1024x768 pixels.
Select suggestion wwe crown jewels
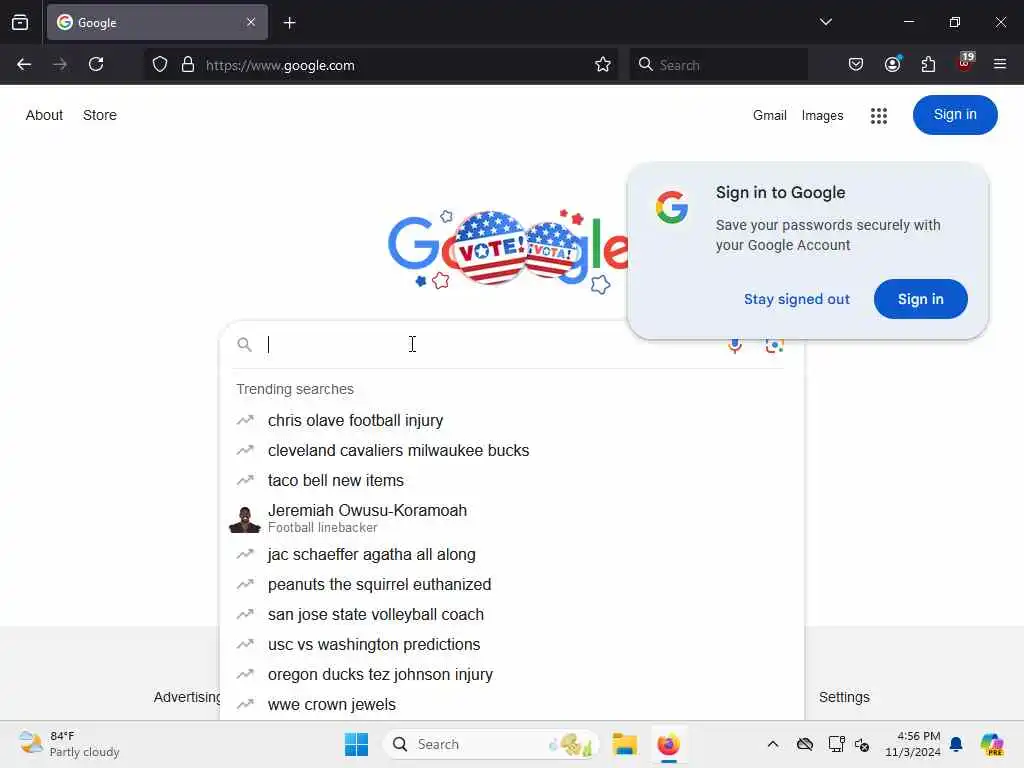[x=512, y=705]
